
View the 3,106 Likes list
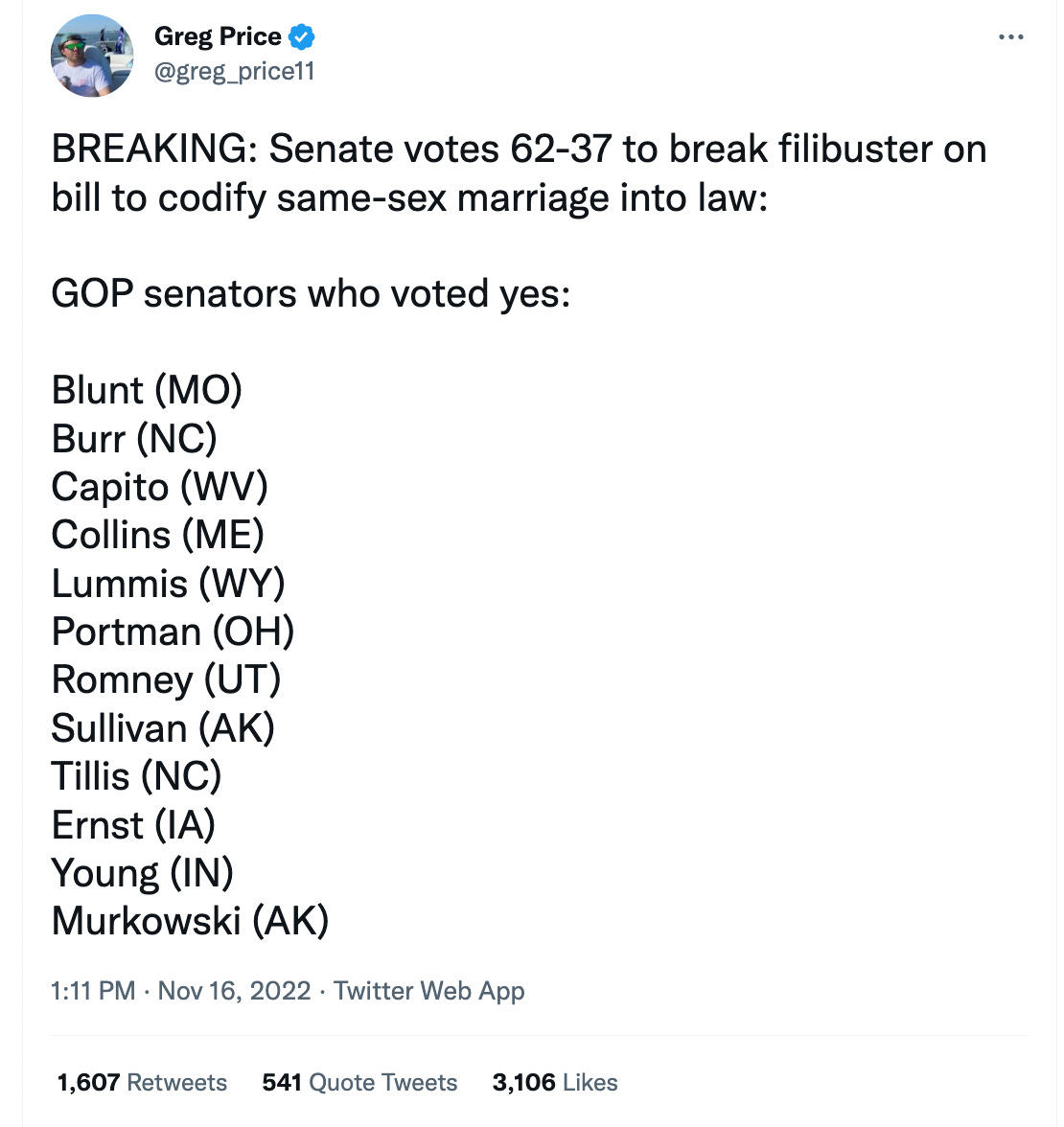tap(555, 1082)
